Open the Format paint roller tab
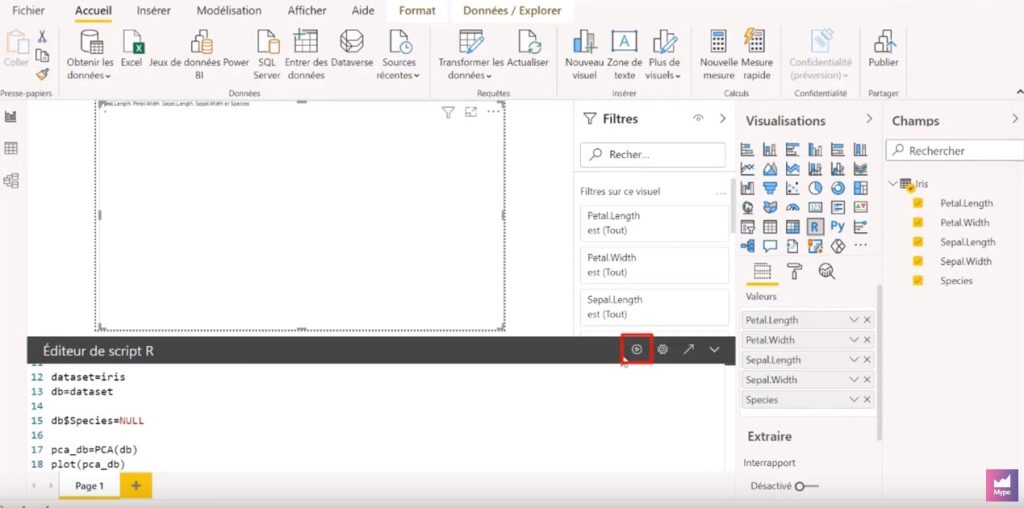The height and width of the screenshot is (508, 1024). pyautogui.click(x=794, y=271)
